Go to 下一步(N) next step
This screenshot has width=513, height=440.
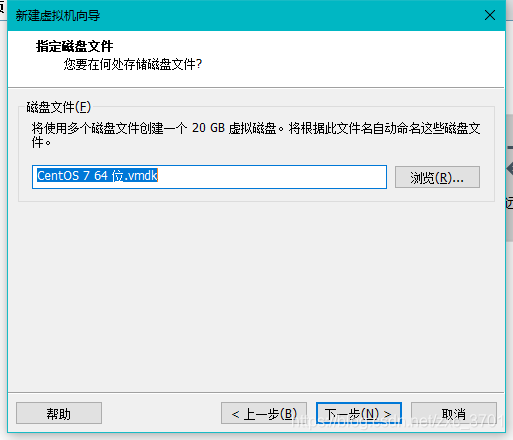(x=359, y=413)
